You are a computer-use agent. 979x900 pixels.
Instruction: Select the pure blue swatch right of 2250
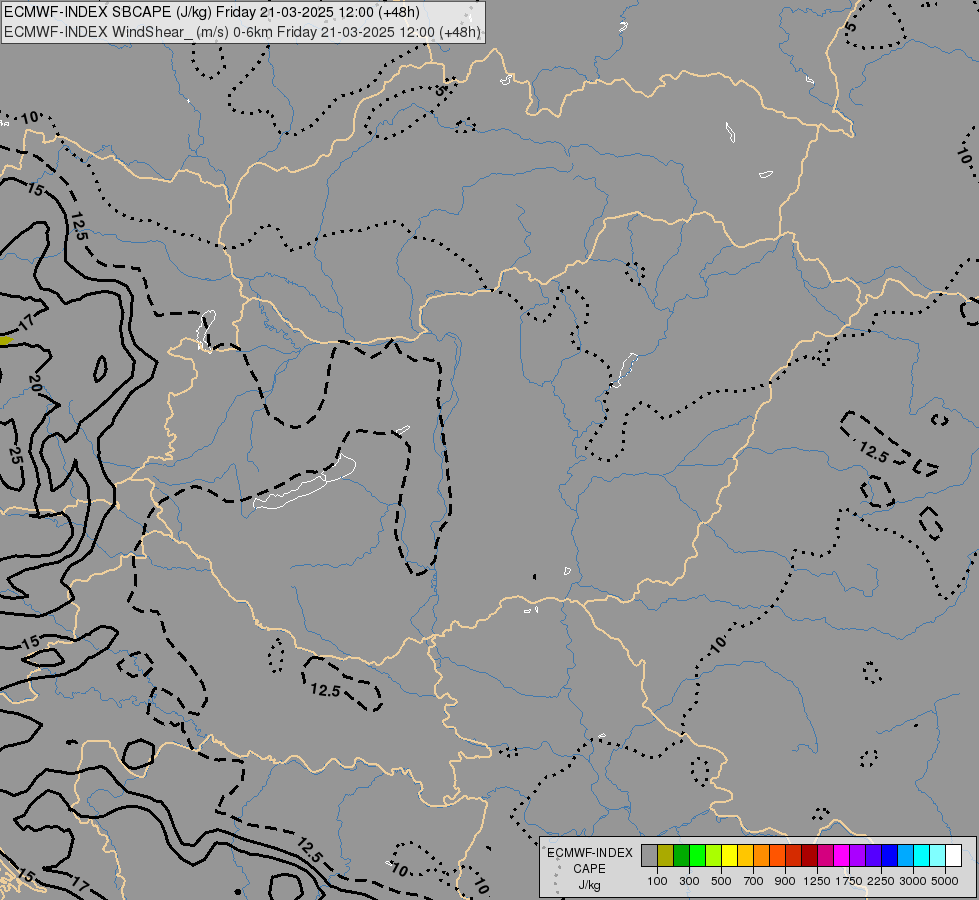889,856
